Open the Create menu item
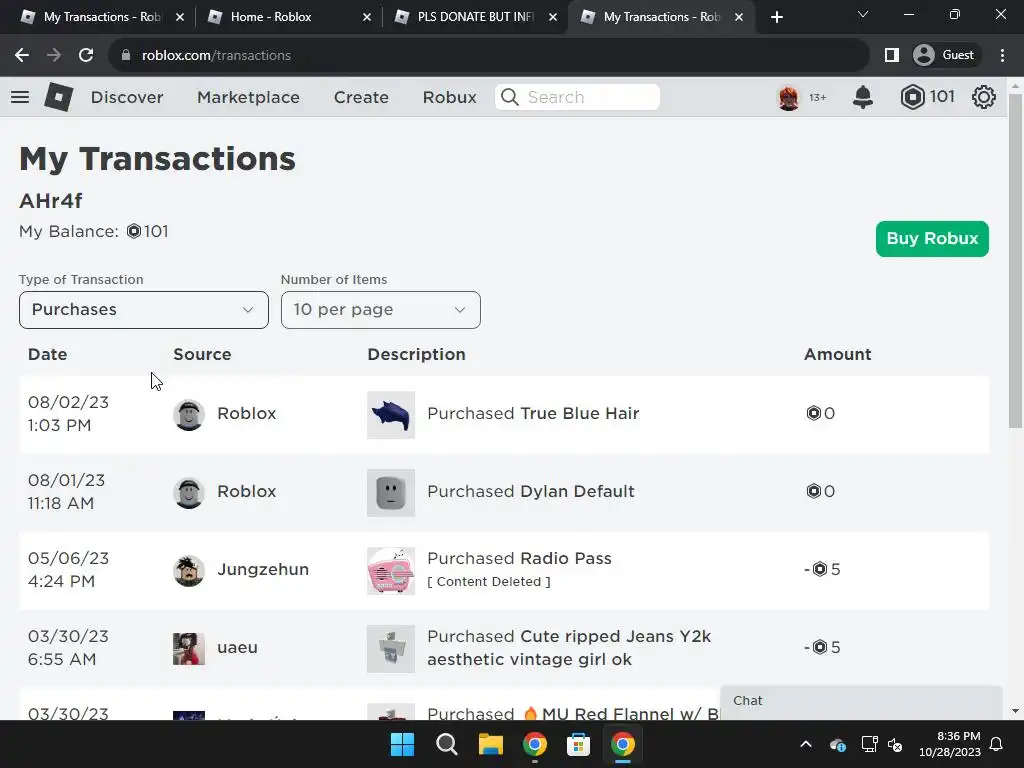This screenshot has height=768, width=1024. pyautogui.click(x=361, y=97)
